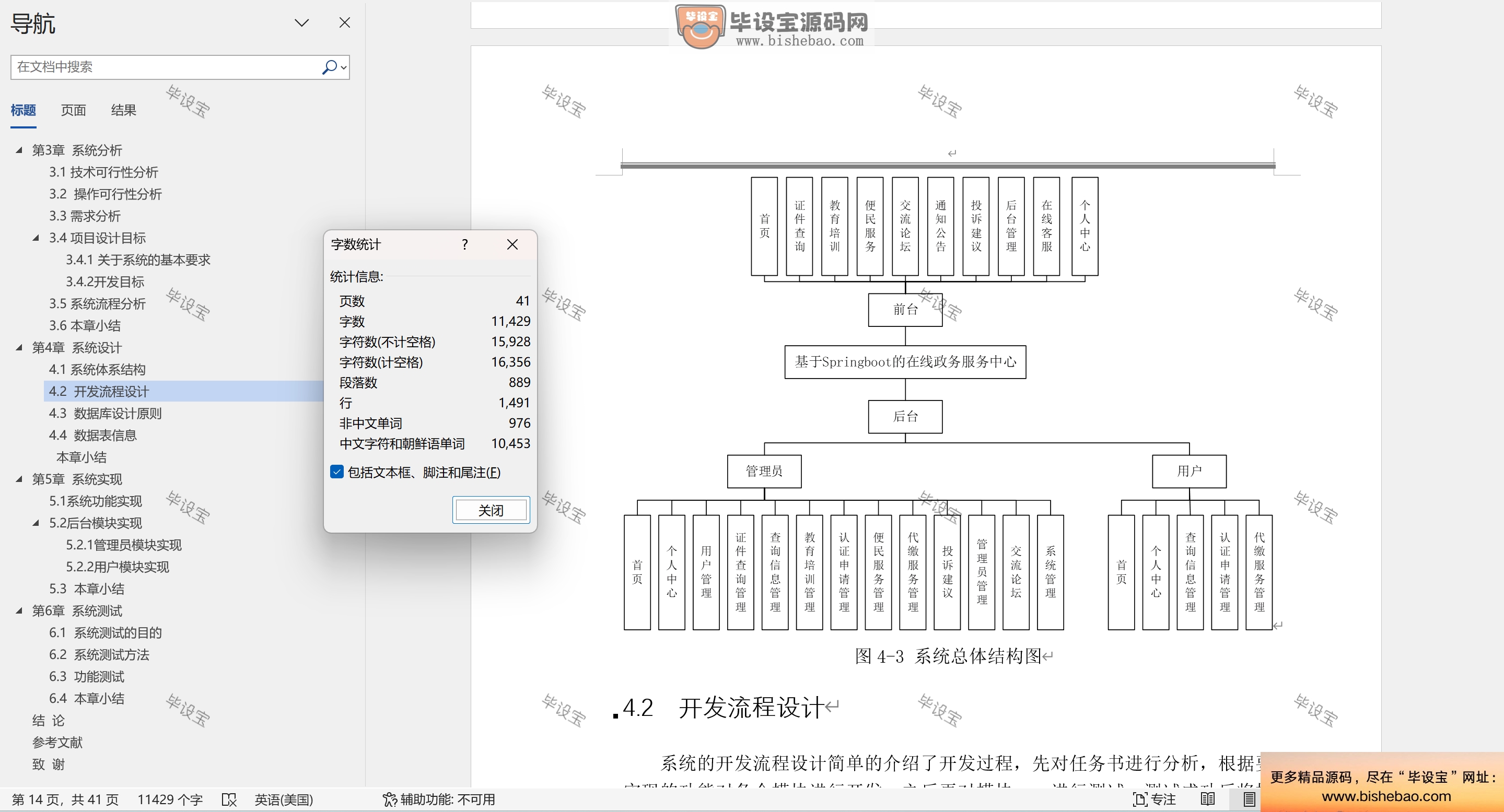Click in the 在文档中搜索 search field
This screenshot has width=1504, height=812.
click(167, 67)
